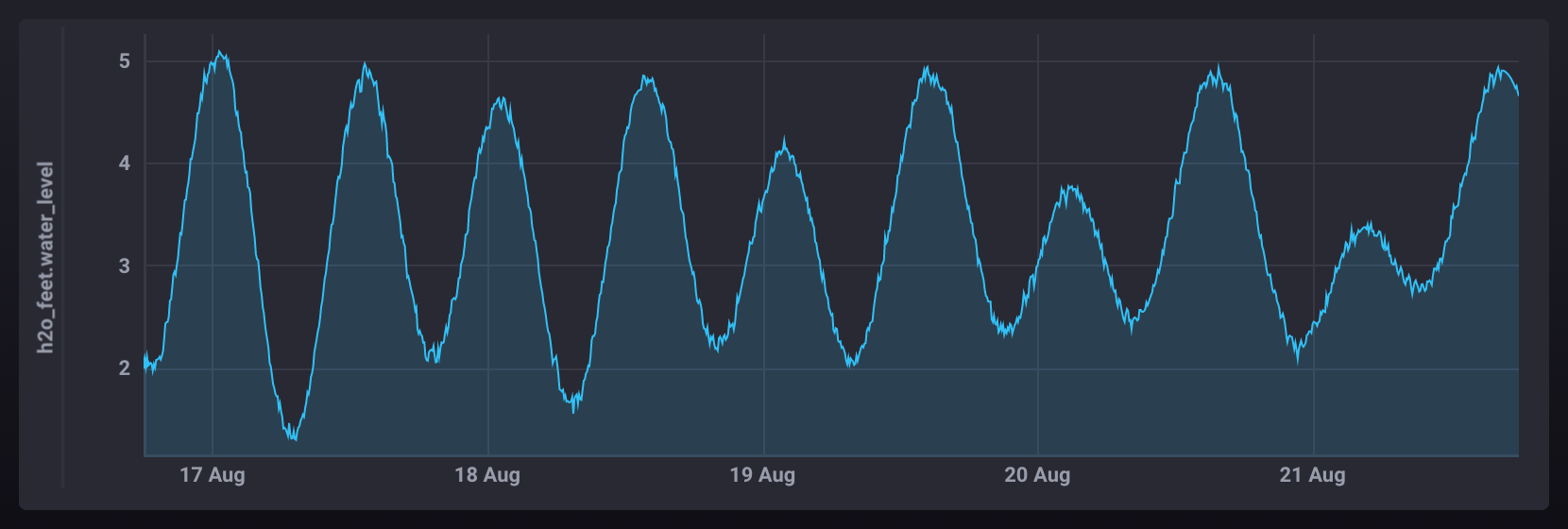Screen dimensions: 1568x529
Task: Click the y-axis tick label 5
Action: [x=125, y=61]
